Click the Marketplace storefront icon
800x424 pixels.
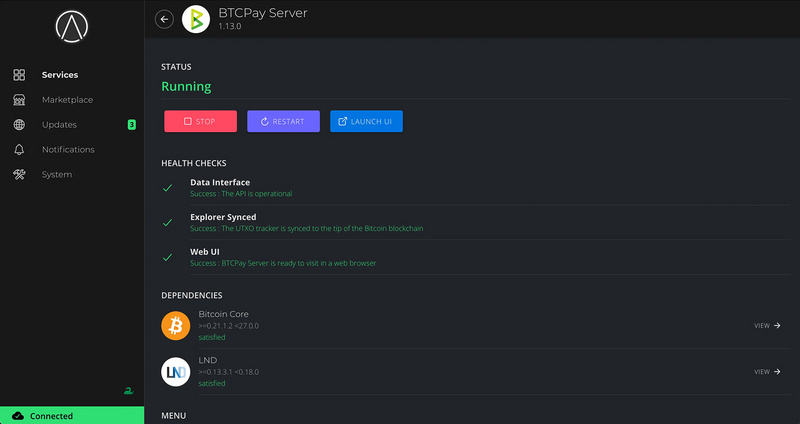(19, 100)
